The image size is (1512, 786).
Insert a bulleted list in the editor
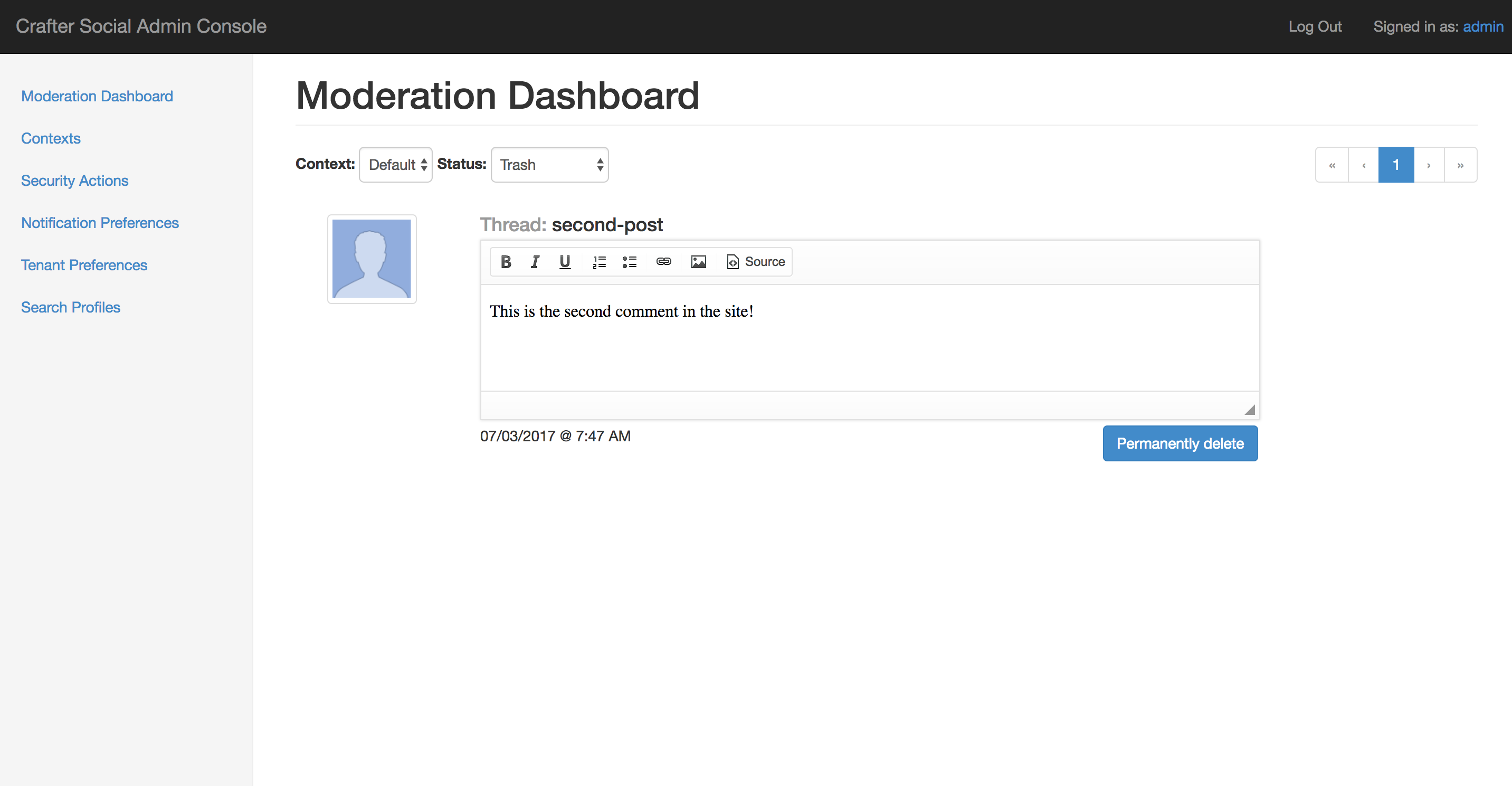tap(629, 262)
